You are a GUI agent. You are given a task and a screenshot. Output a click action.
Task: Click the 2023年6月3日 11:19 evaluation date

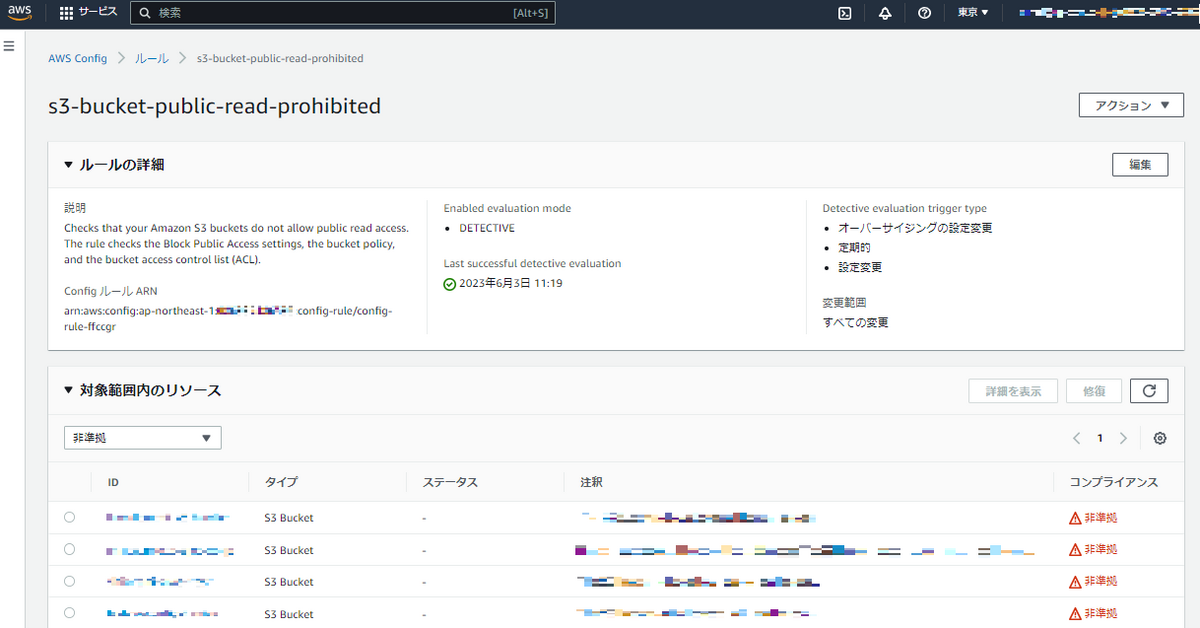click(511, 283)
